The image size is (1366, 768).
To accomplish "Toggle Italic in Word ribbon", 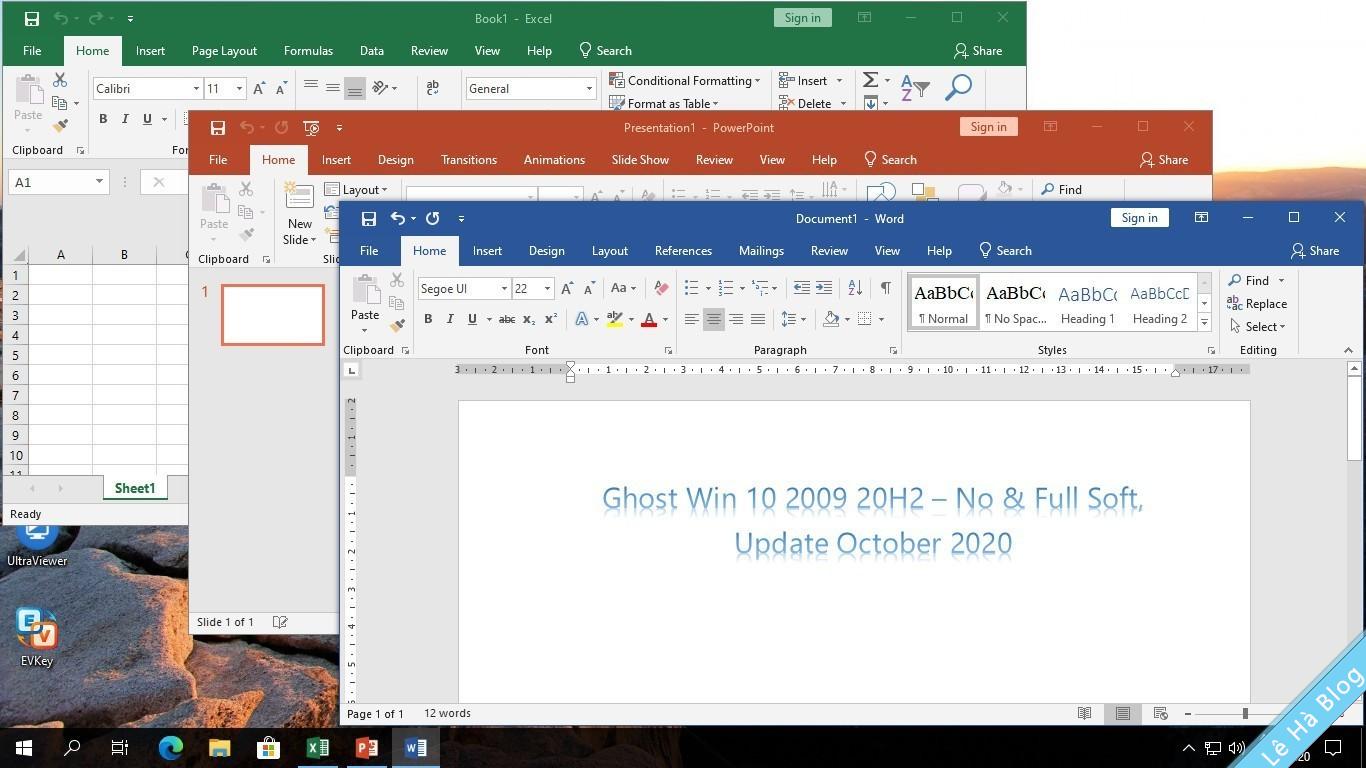I will click(450, 319).
